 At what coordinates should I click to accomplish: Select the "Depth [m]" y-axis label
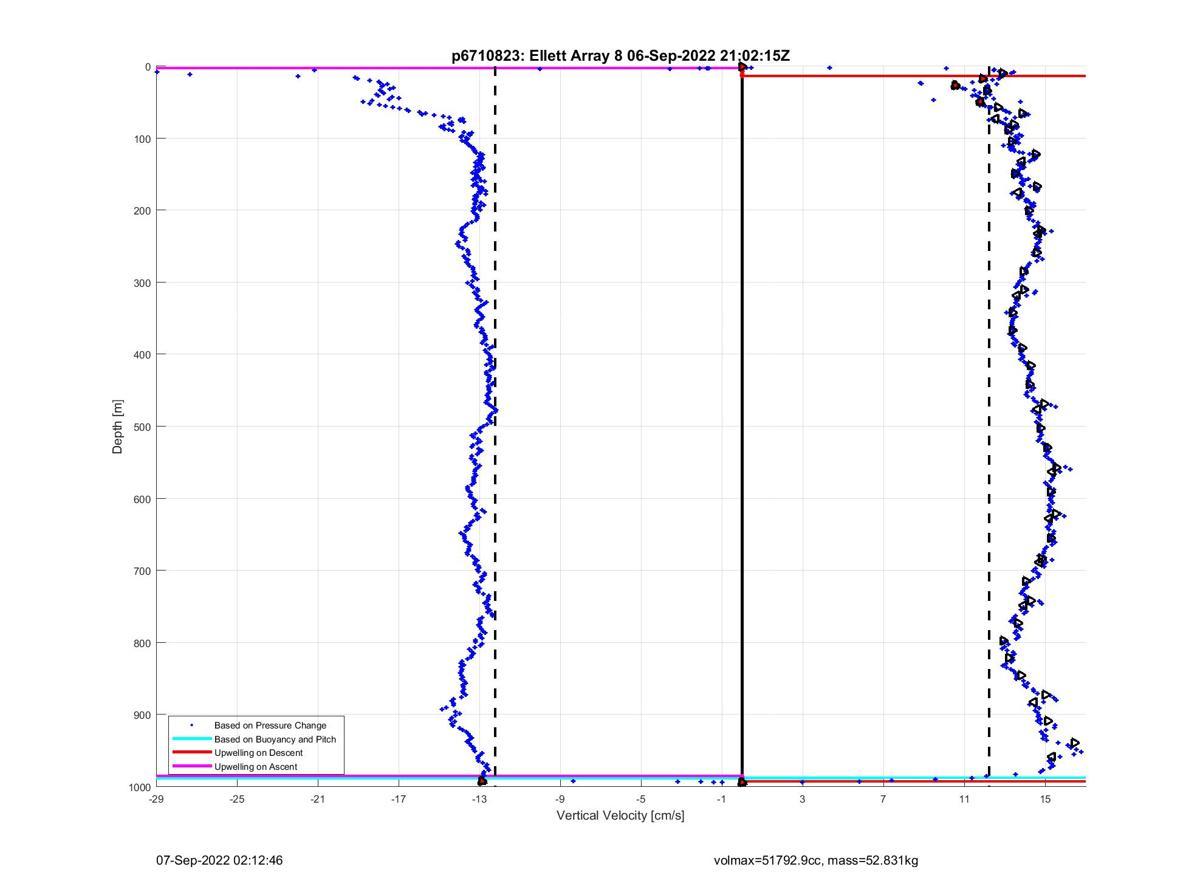coord(118,427)
